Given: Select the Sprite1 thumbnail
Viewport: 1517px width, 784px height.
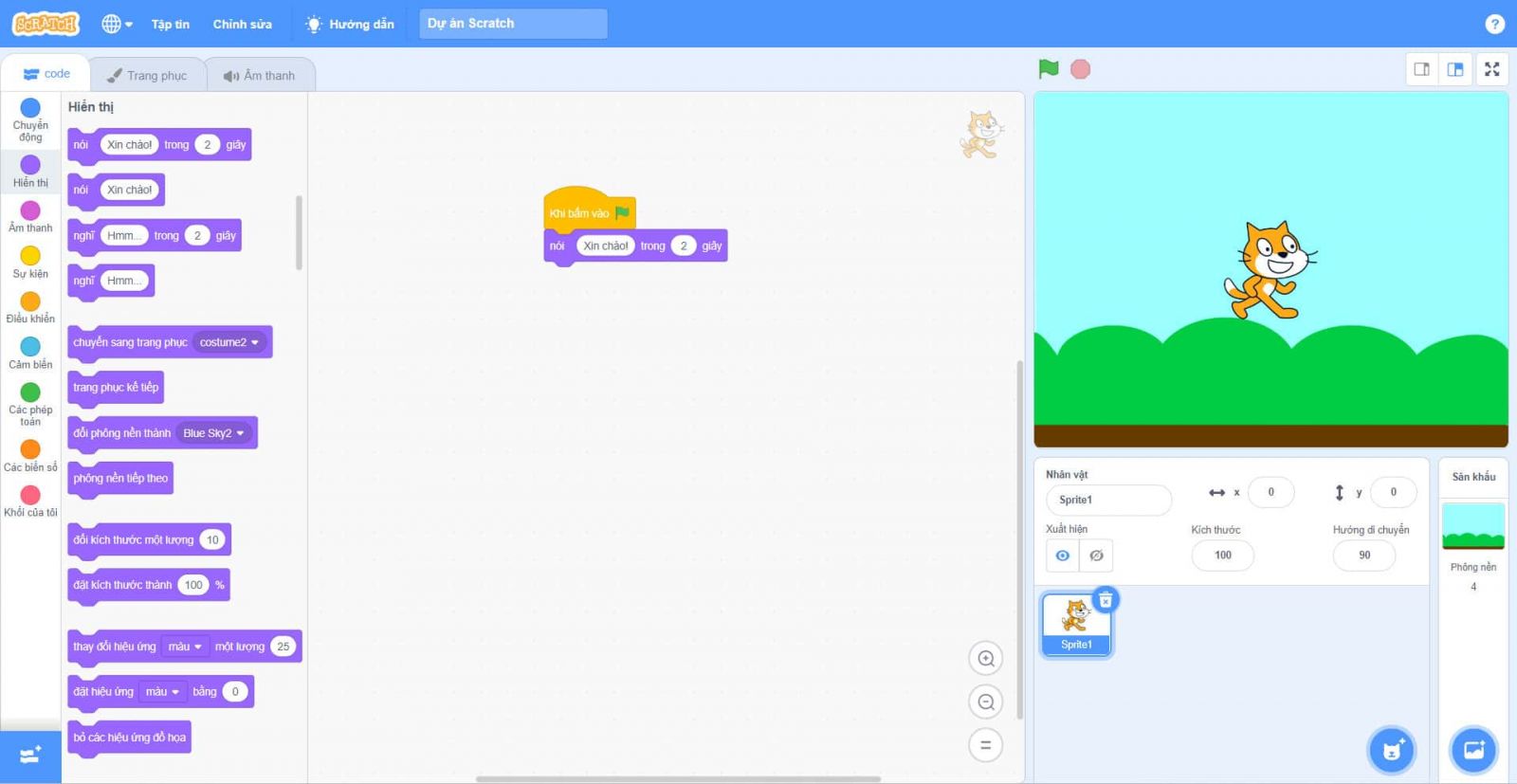Looking at the screenshot, I should [x=1076, y=624].
